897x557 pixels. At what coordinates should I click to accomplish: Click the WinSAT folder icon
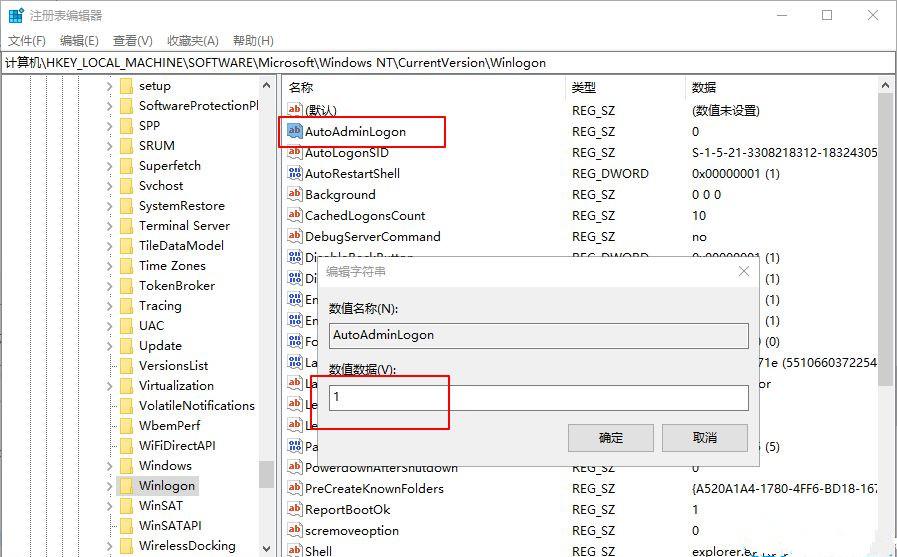(x=126, y=506)
